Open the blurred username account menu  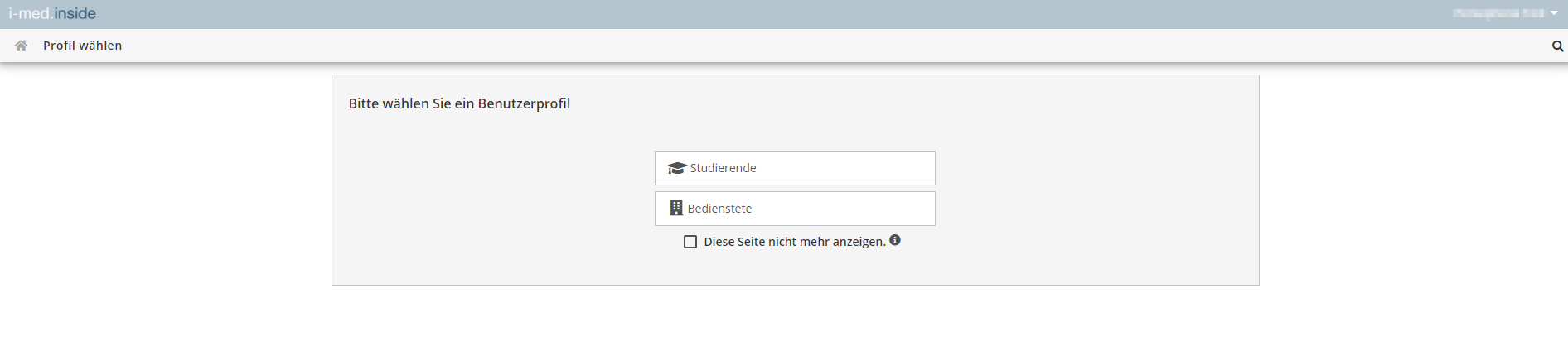pyautogui.click(x=1498, y=13)
